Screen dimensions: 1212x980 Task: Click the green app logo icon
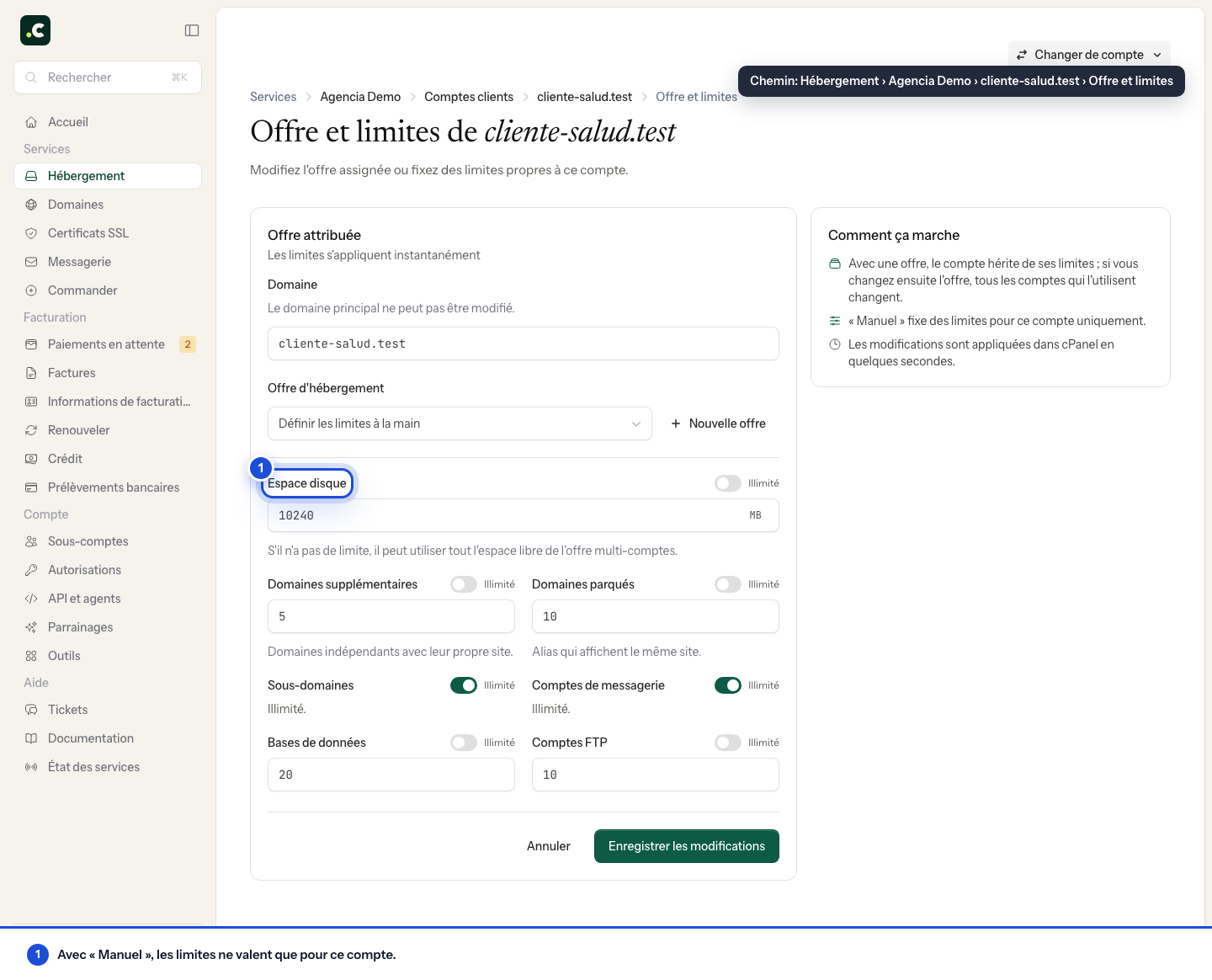[x=35, y=30]
